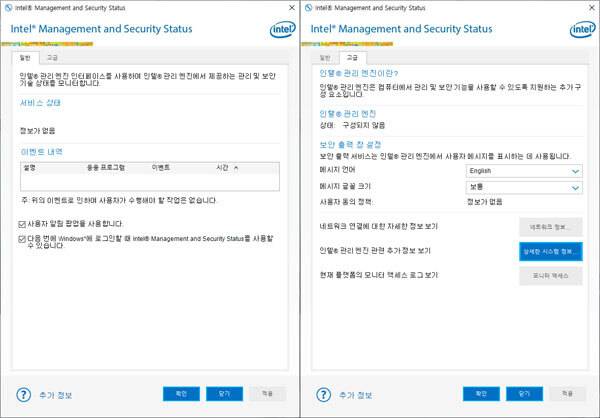Click the sort arrow in the 시간 column
The image size is (600, 418).
point(236,168)
